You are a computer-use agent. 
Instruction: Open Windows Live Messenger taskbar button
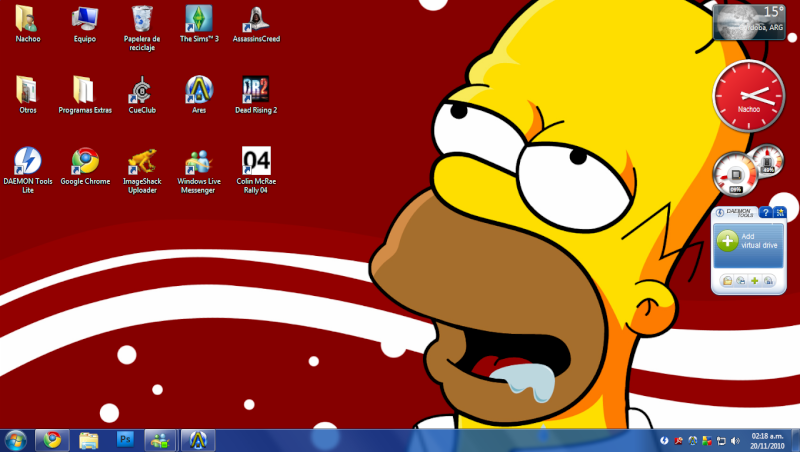coord(160,440)
